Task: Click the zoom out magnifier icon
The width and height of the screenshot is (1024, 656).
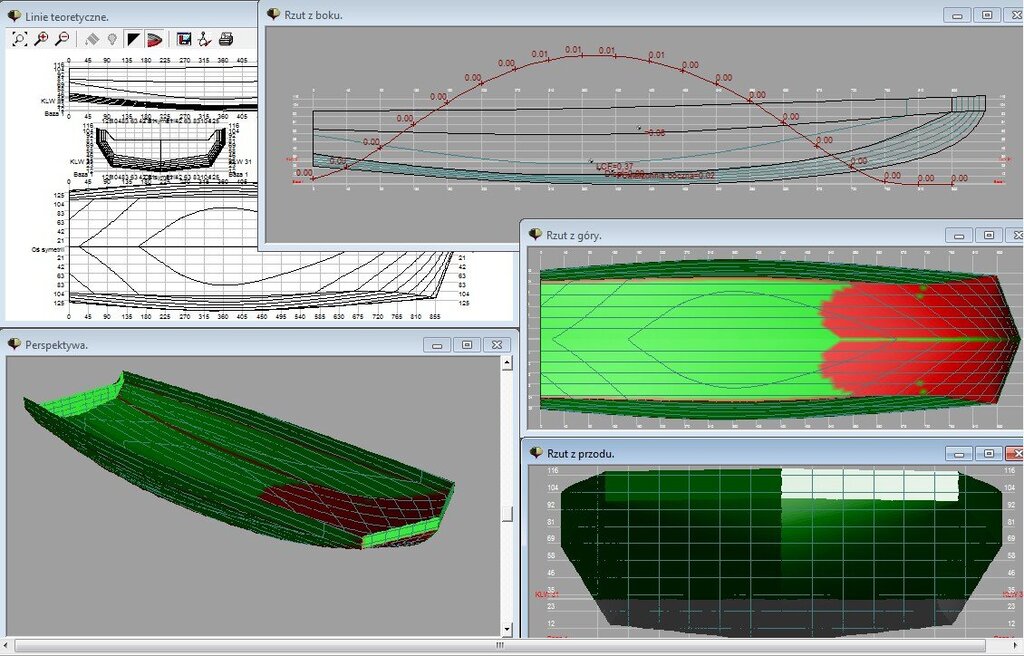Action: [62, 39]
